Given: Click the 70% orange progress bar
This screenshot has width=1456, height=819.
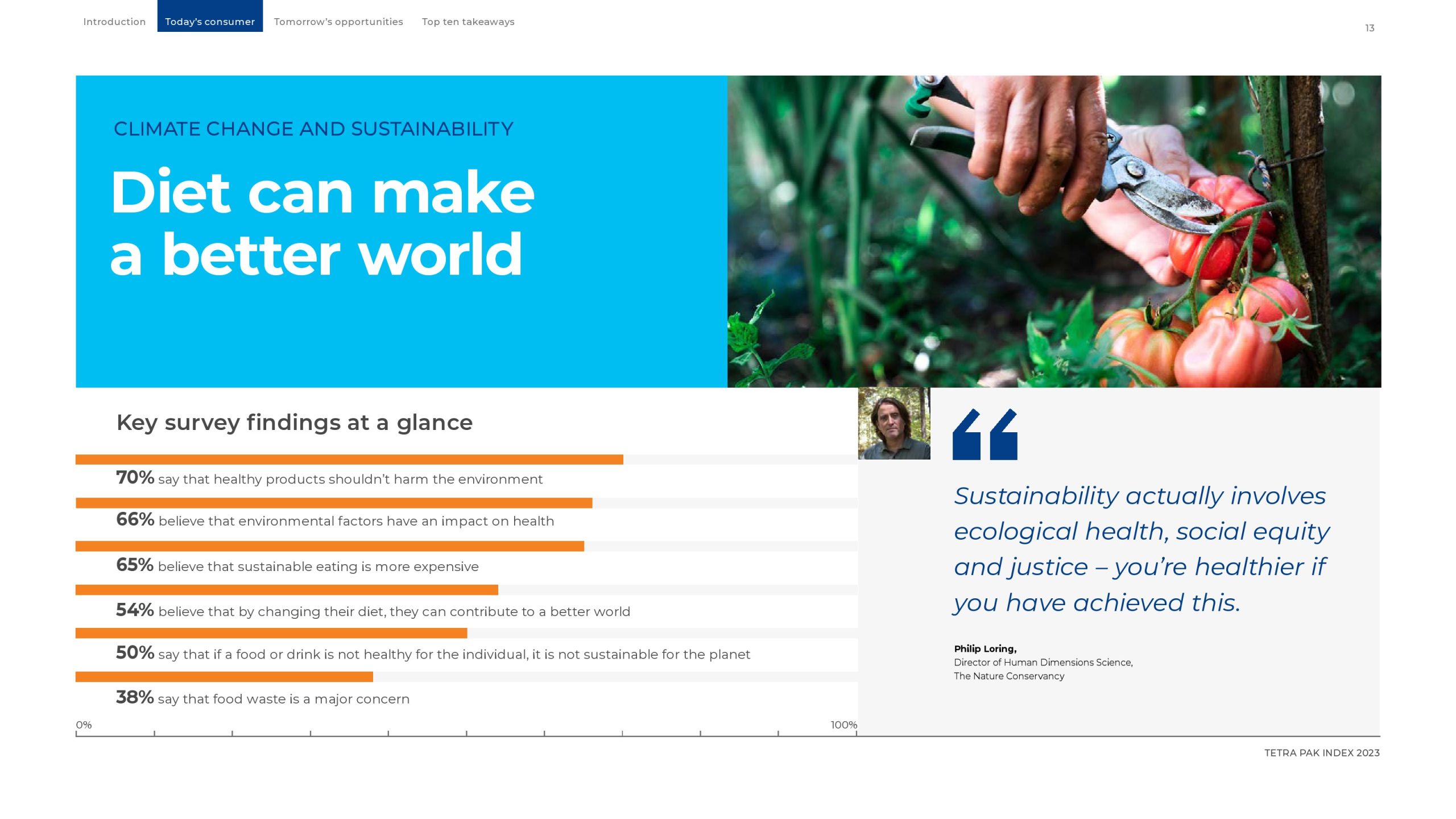Looking at the screenshot, I should point(349,460).
